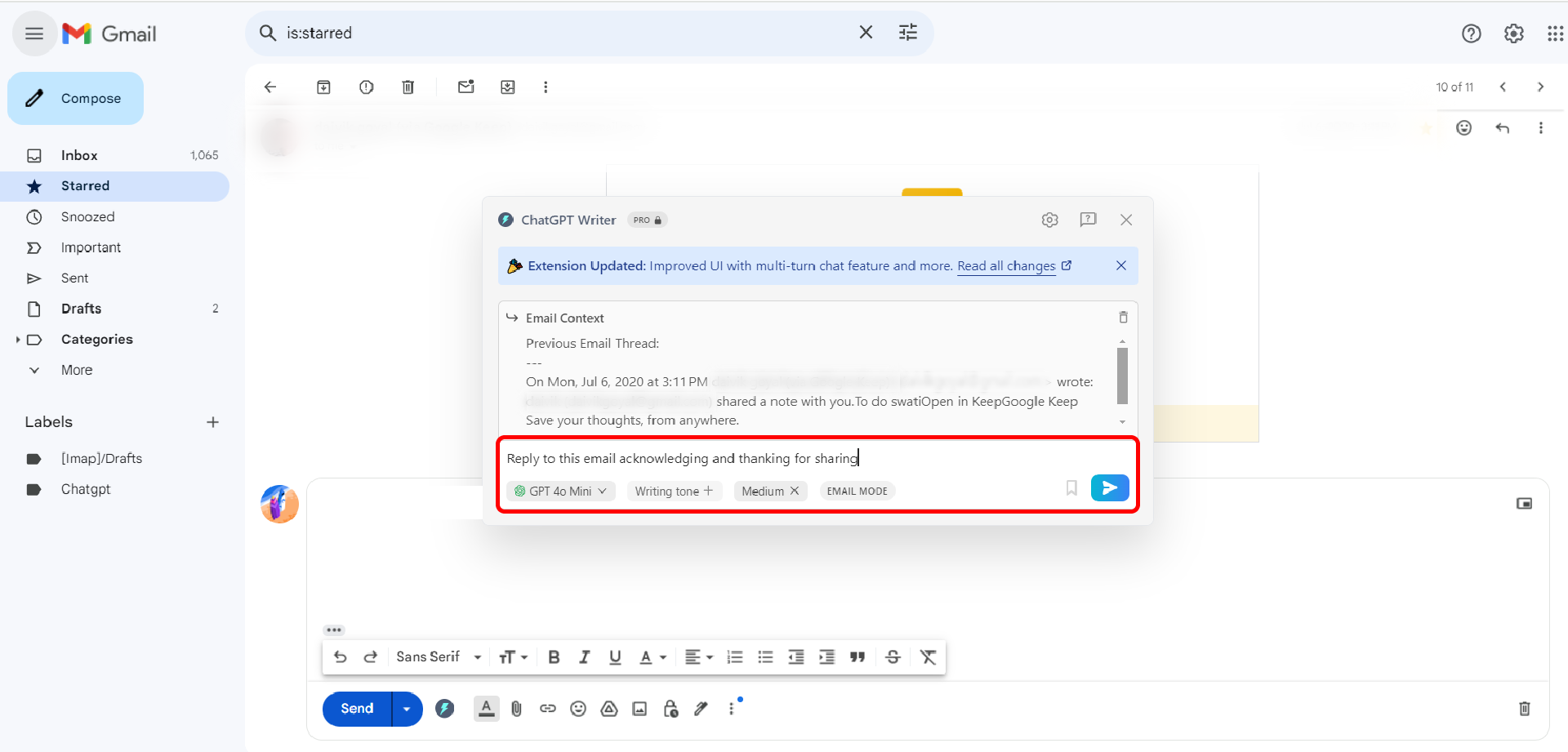The image size is (1568, 752).
Task: Report this email as spam
Action: 366,87
